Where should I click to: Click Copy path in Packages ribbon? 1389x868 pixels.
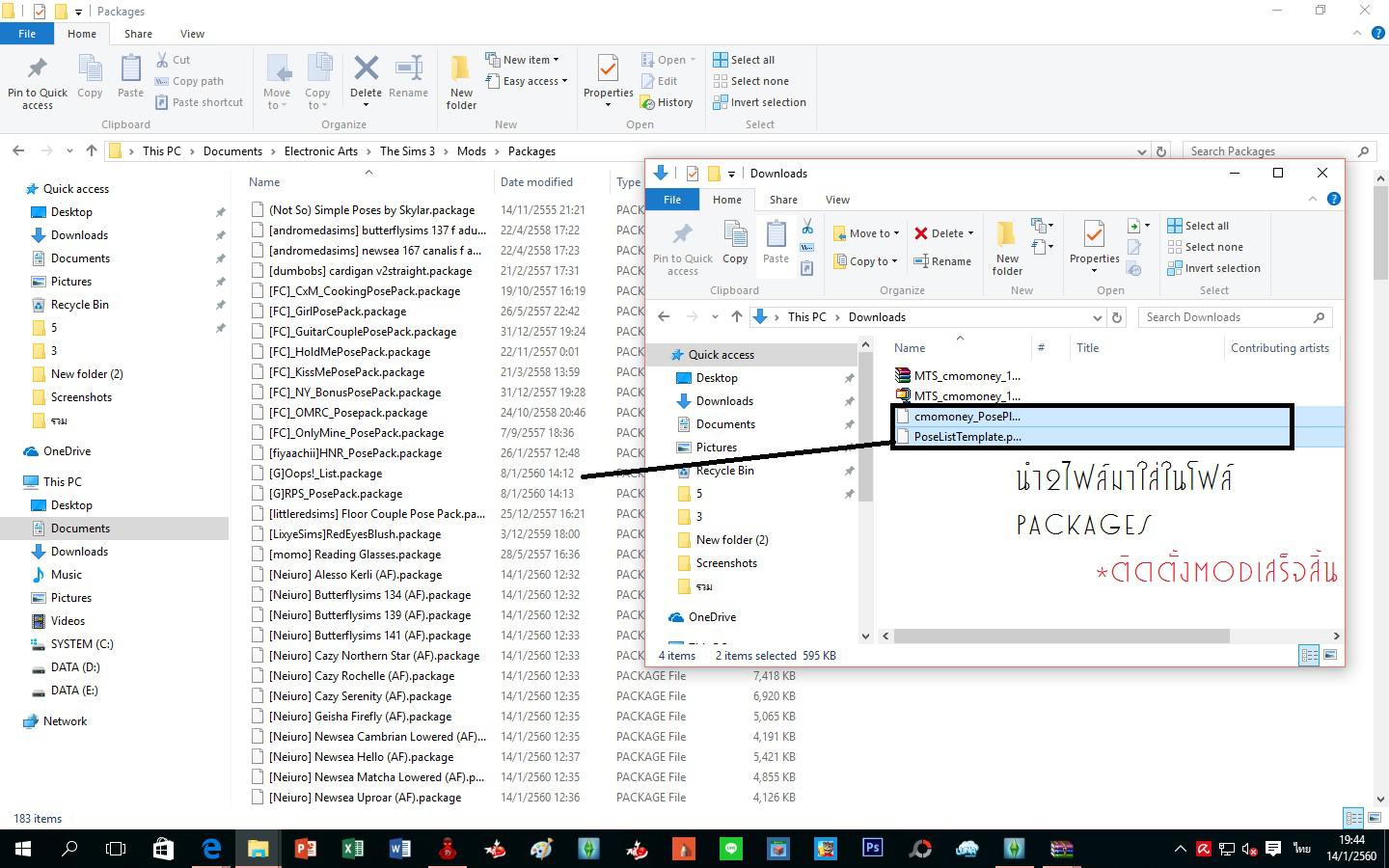click(x=189, y=81)
